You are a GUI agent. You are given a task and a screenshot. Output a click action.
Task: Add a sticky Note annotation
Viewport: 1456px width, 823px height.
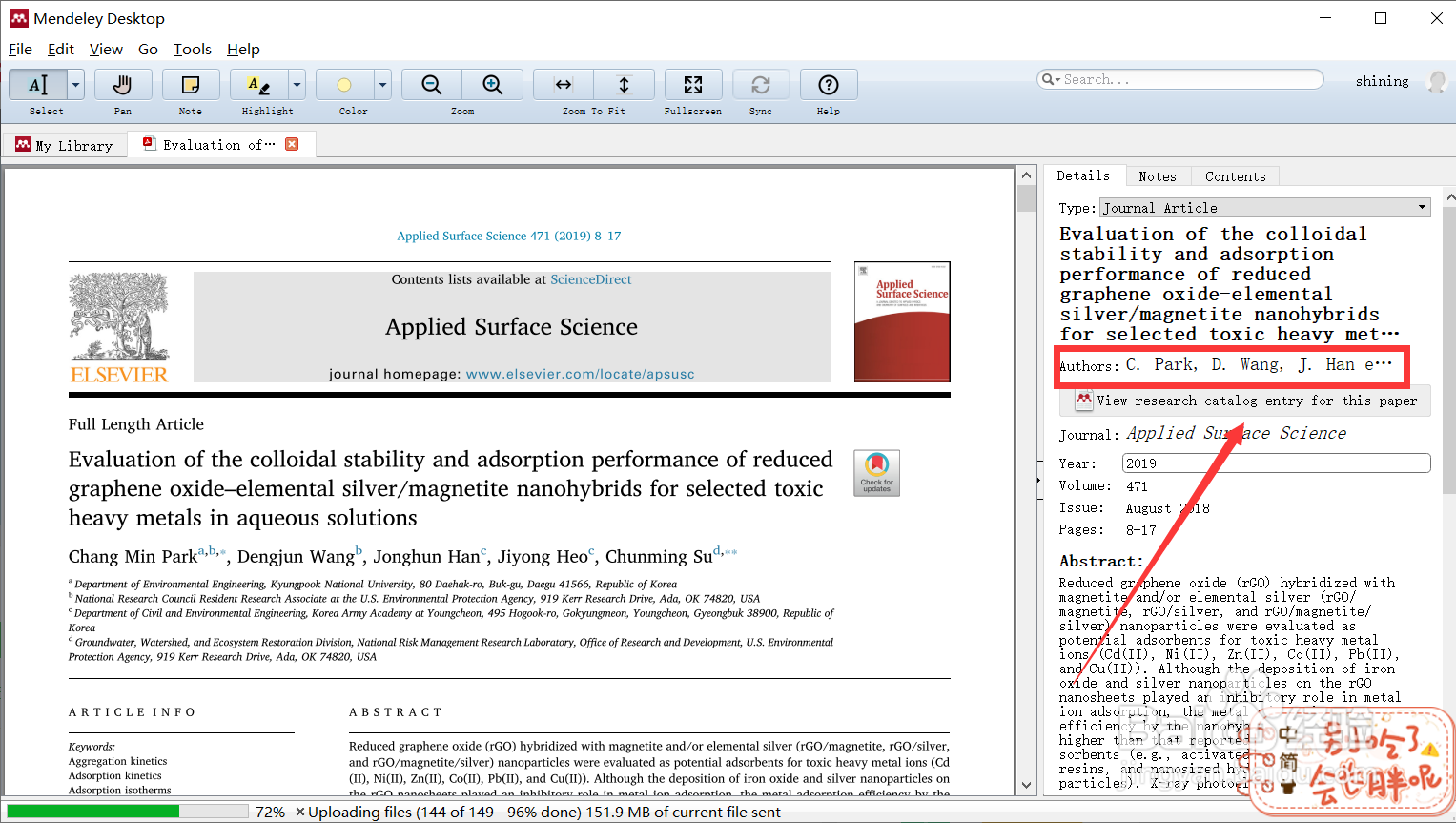191,85
